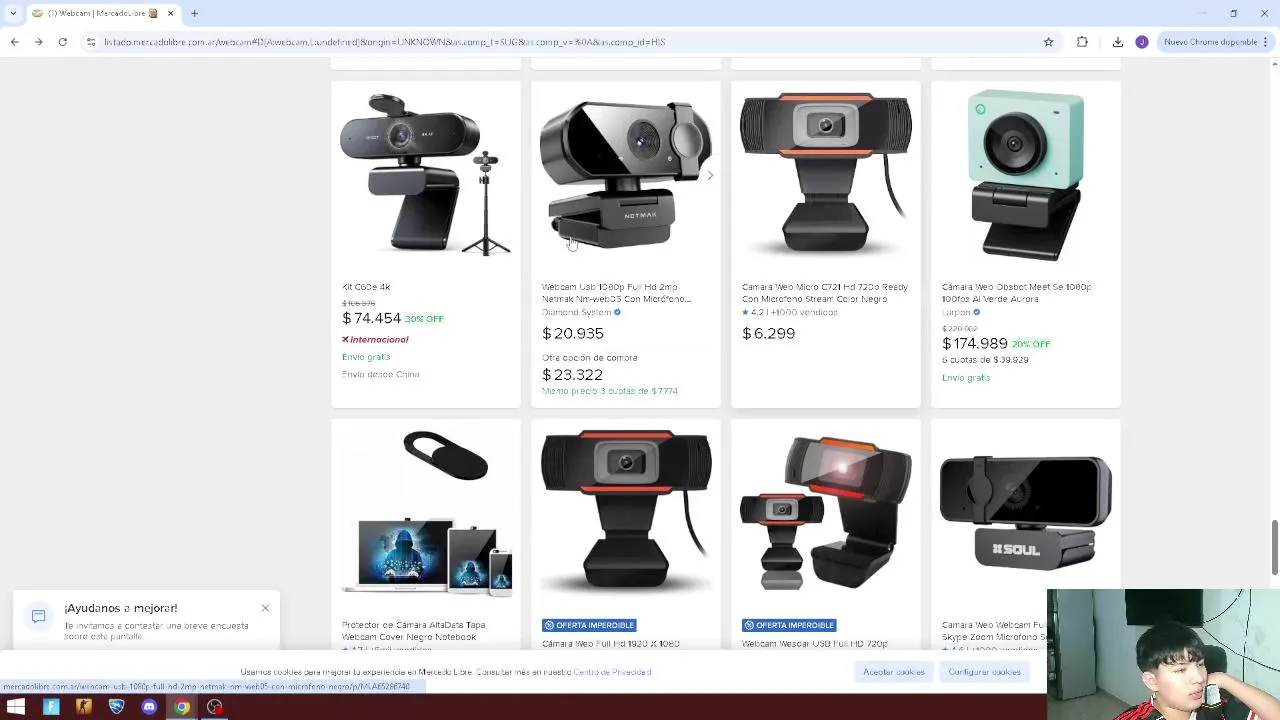Screen dimensions: 1280x720
Task: Open the Chrome downloads icon
Action: coord(1117,42)
